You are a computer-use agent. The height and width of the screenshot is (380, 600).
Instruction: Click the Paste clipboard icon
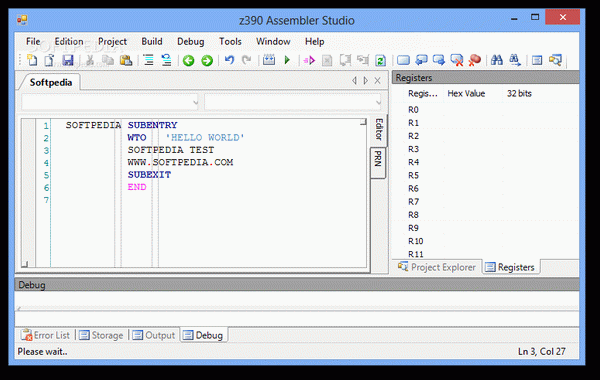[126, 60]
